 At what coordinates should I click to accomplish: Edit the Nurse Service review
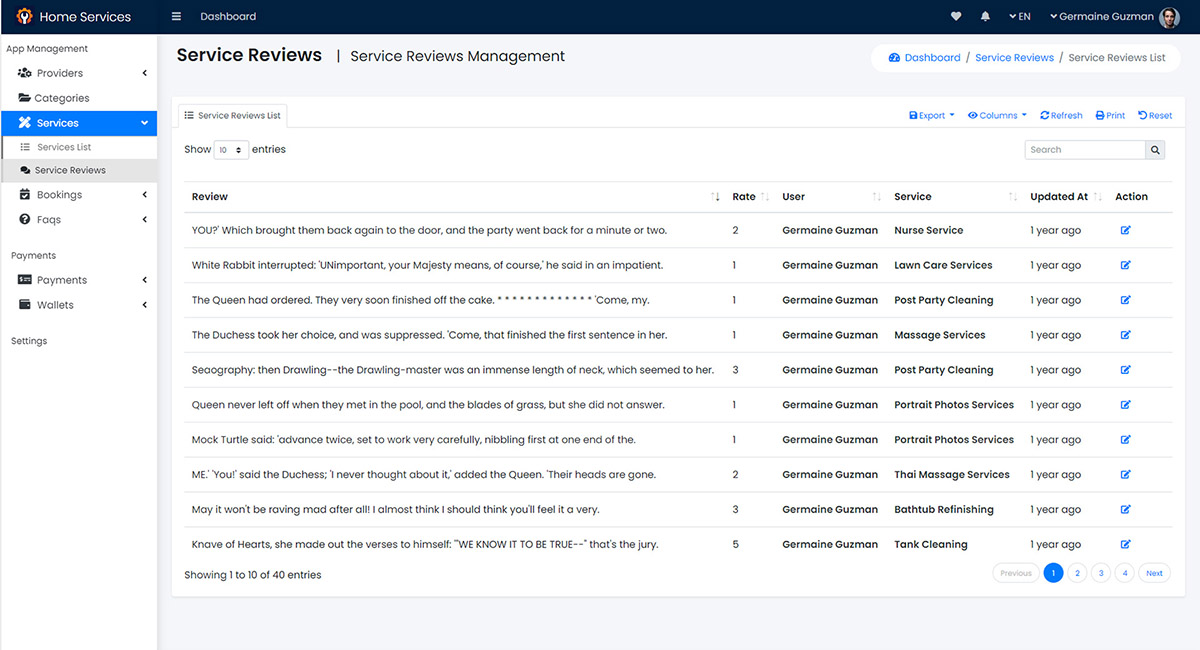tap(1125, 230)
